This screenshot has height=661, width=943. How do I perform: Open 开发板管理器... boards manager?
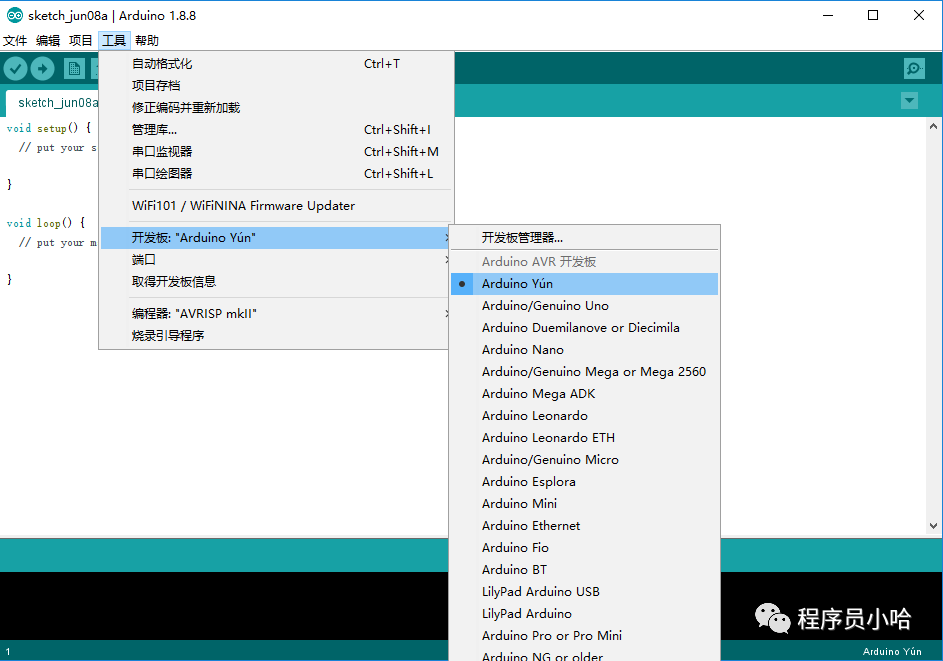(x=522, y=238)
